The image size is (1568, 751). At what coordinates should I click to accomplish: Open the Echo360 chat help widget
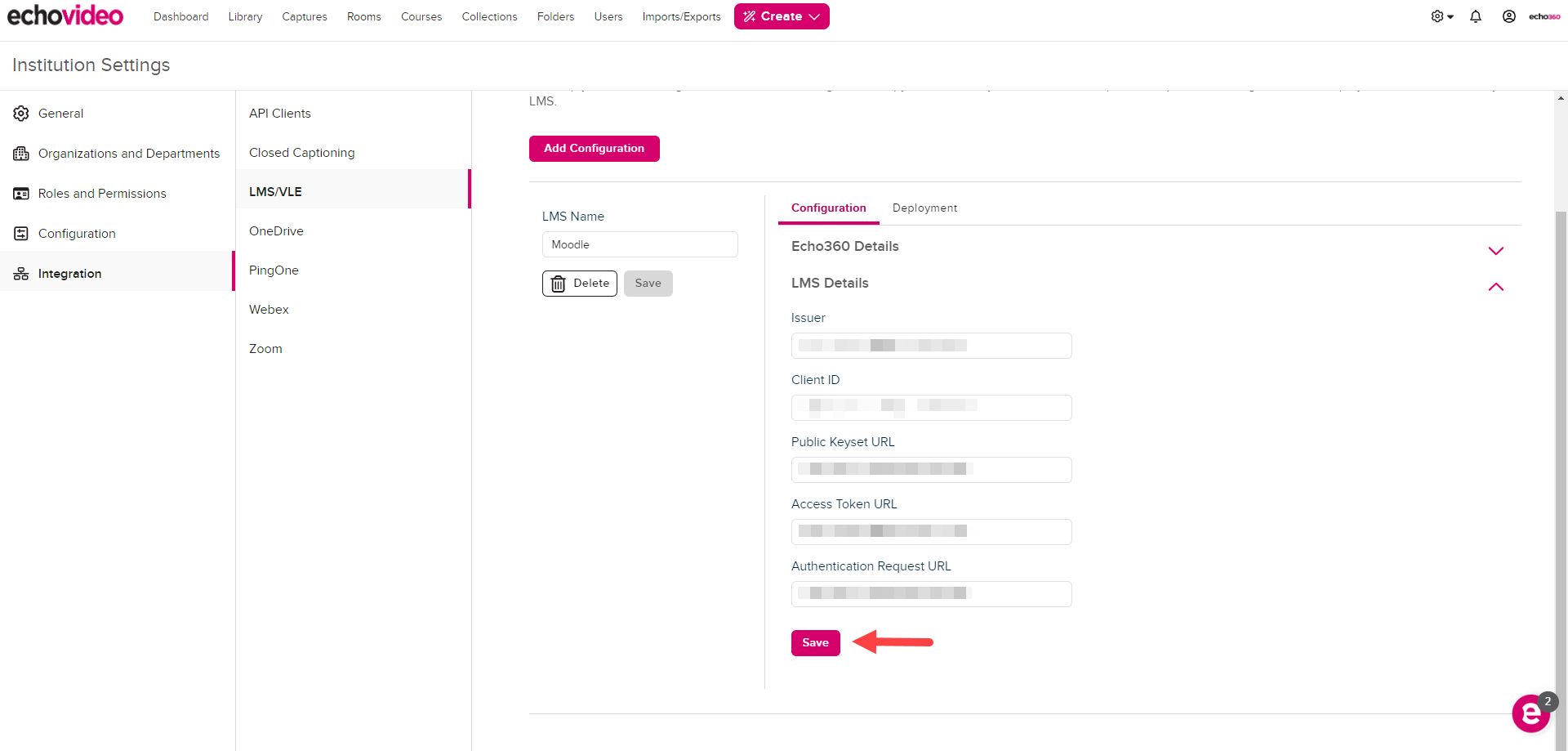tap(1531, 713)
